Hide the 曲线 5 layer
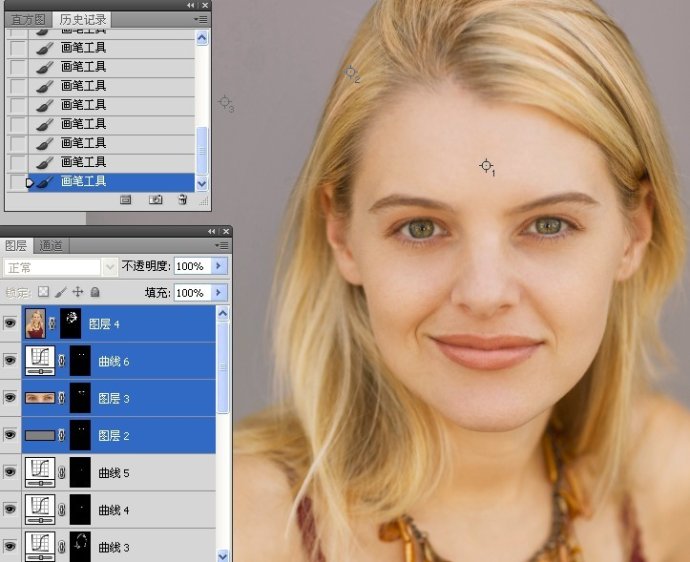 click(x=10, y=472)
